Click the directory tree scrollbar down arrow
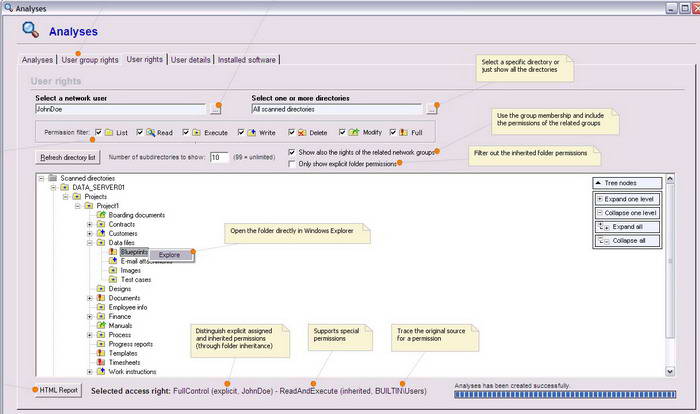The height and width of the screenshot is (414, 700). pyautogui.click(x=670, y=372)
